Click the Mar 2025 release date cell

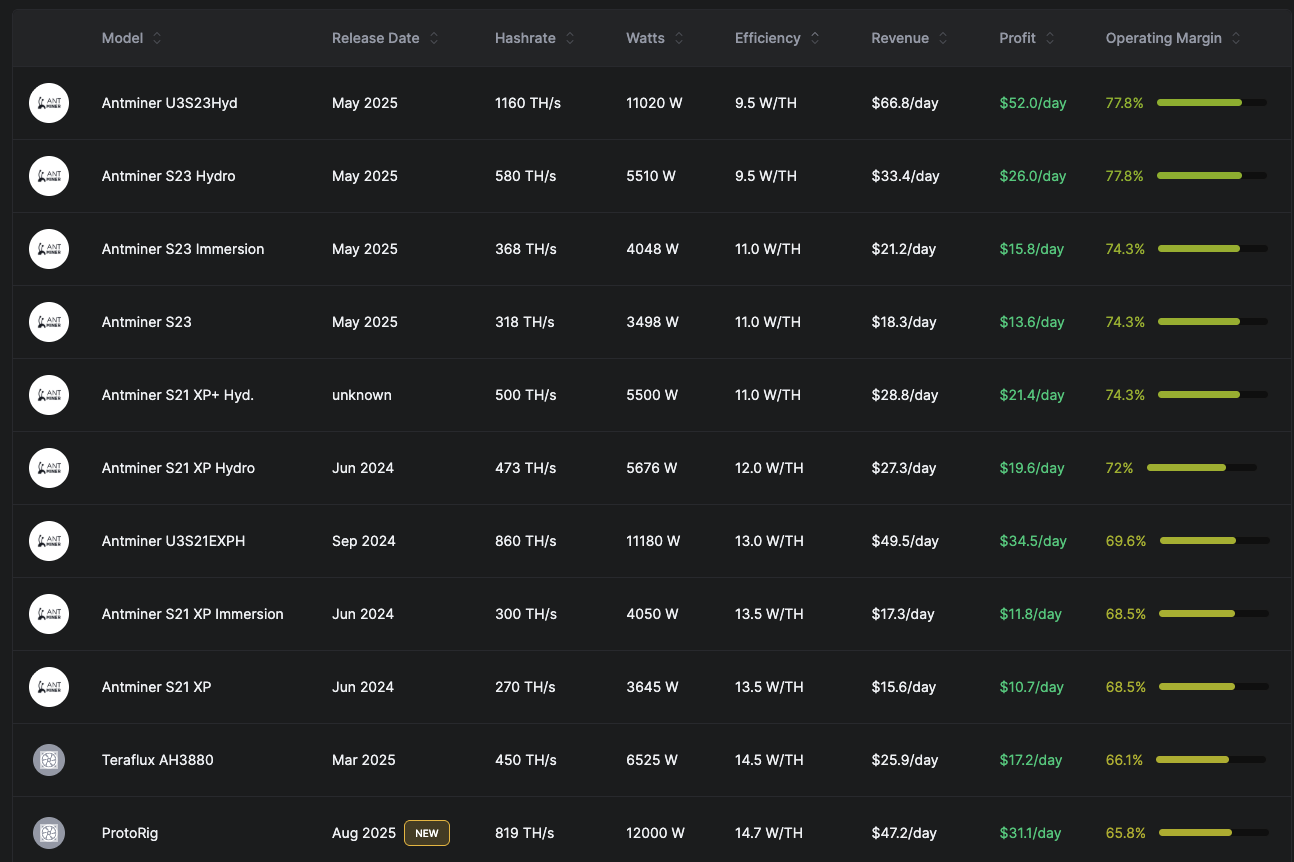[x=364, y=760]
